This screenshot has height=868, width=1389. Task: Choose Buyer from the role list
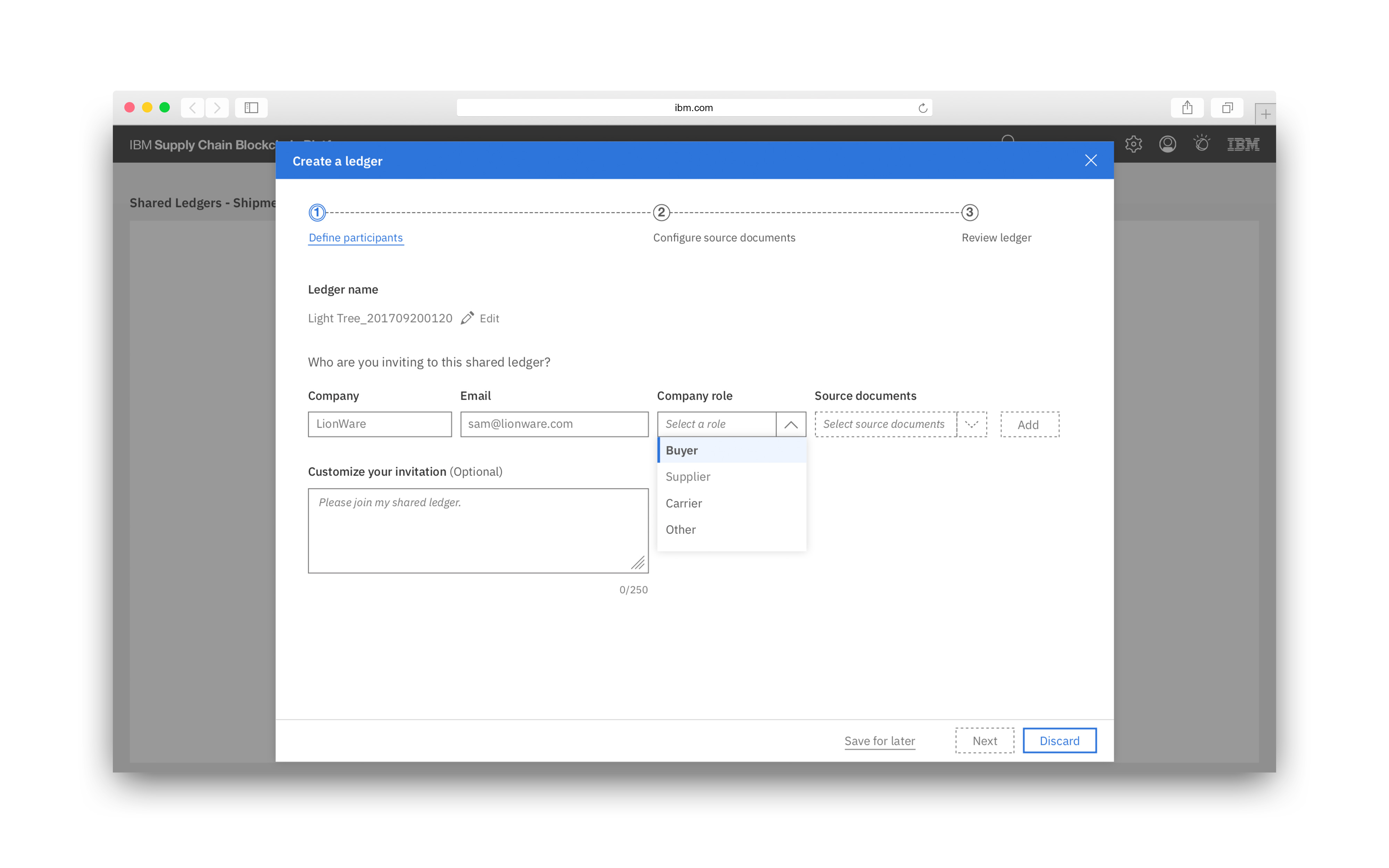click(732, 450)
